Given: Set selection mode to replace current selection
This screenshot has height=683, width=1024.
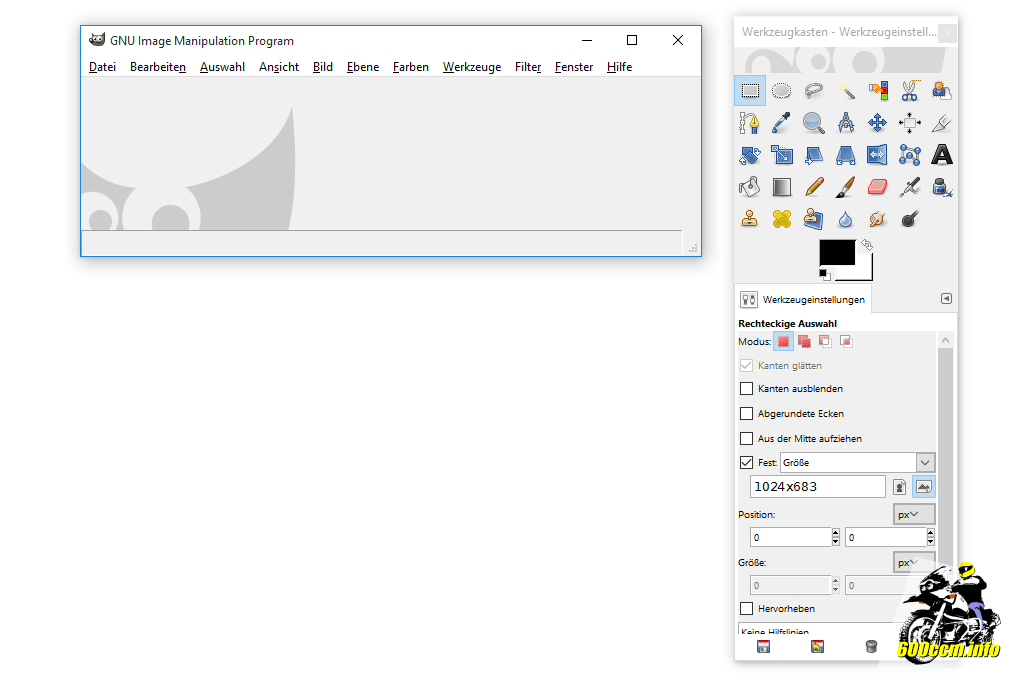Looking at the screenshot, I should coord(783,342).
